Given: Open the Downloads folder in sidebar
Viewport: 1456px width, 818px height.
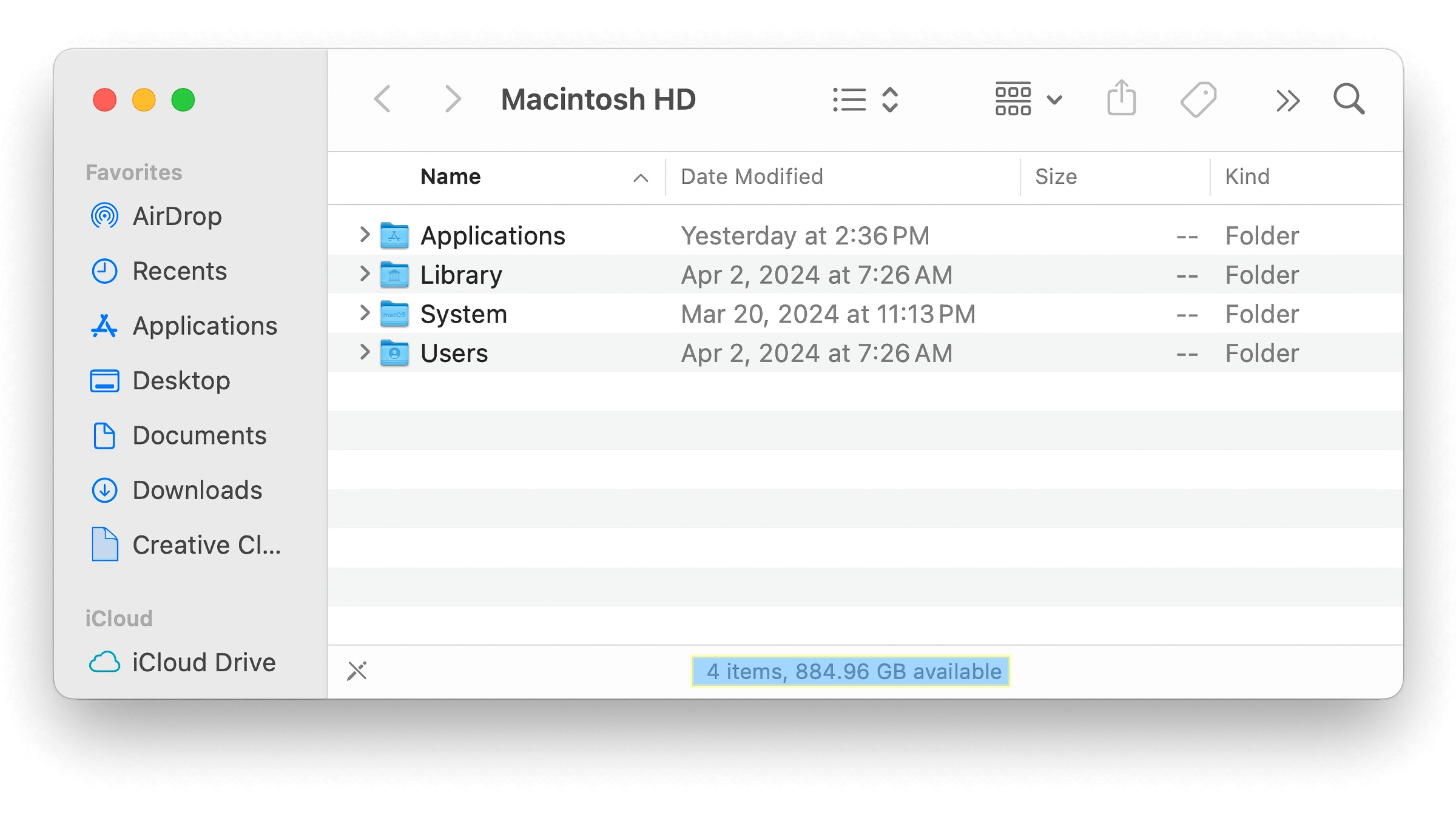Looking at the screenshot, I should coord(197,490).
